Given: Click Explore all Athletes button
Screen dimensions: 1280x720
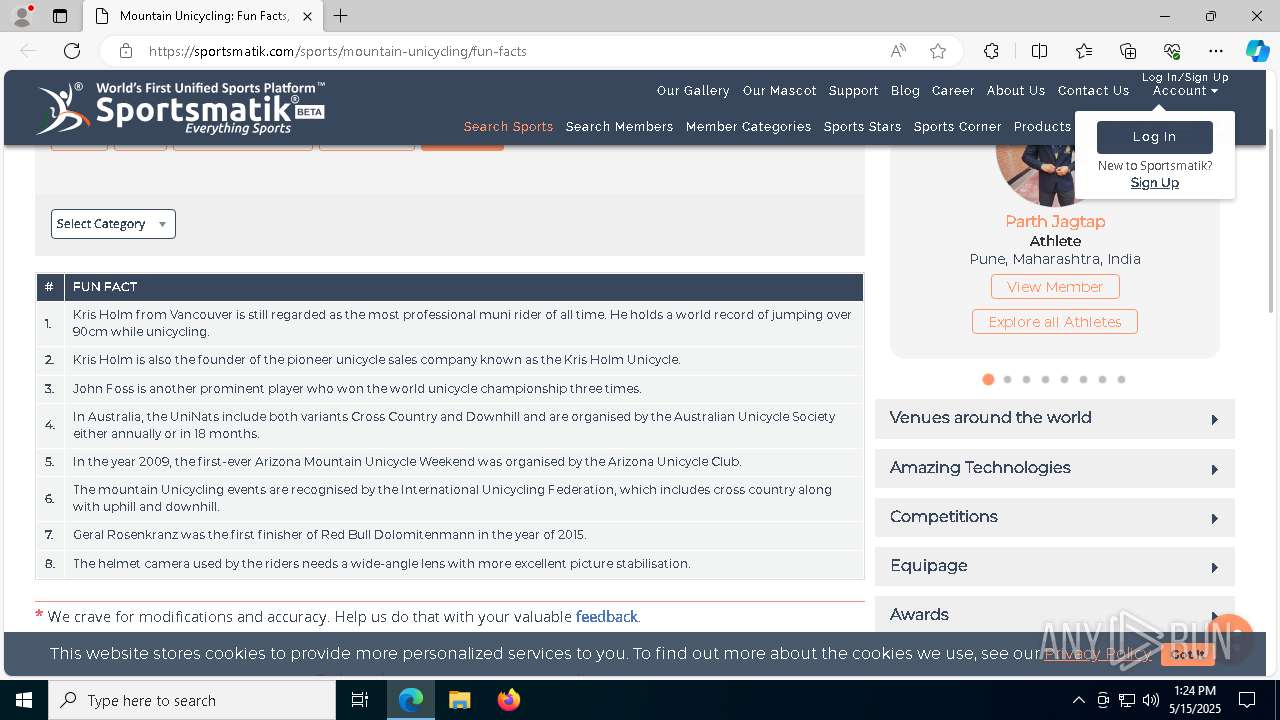Looking at the screenshot, I should (1055, 322).
